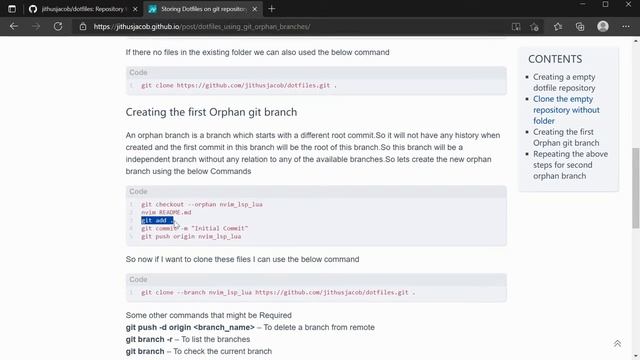Open the tab actions menu icon

pos(12,9)
